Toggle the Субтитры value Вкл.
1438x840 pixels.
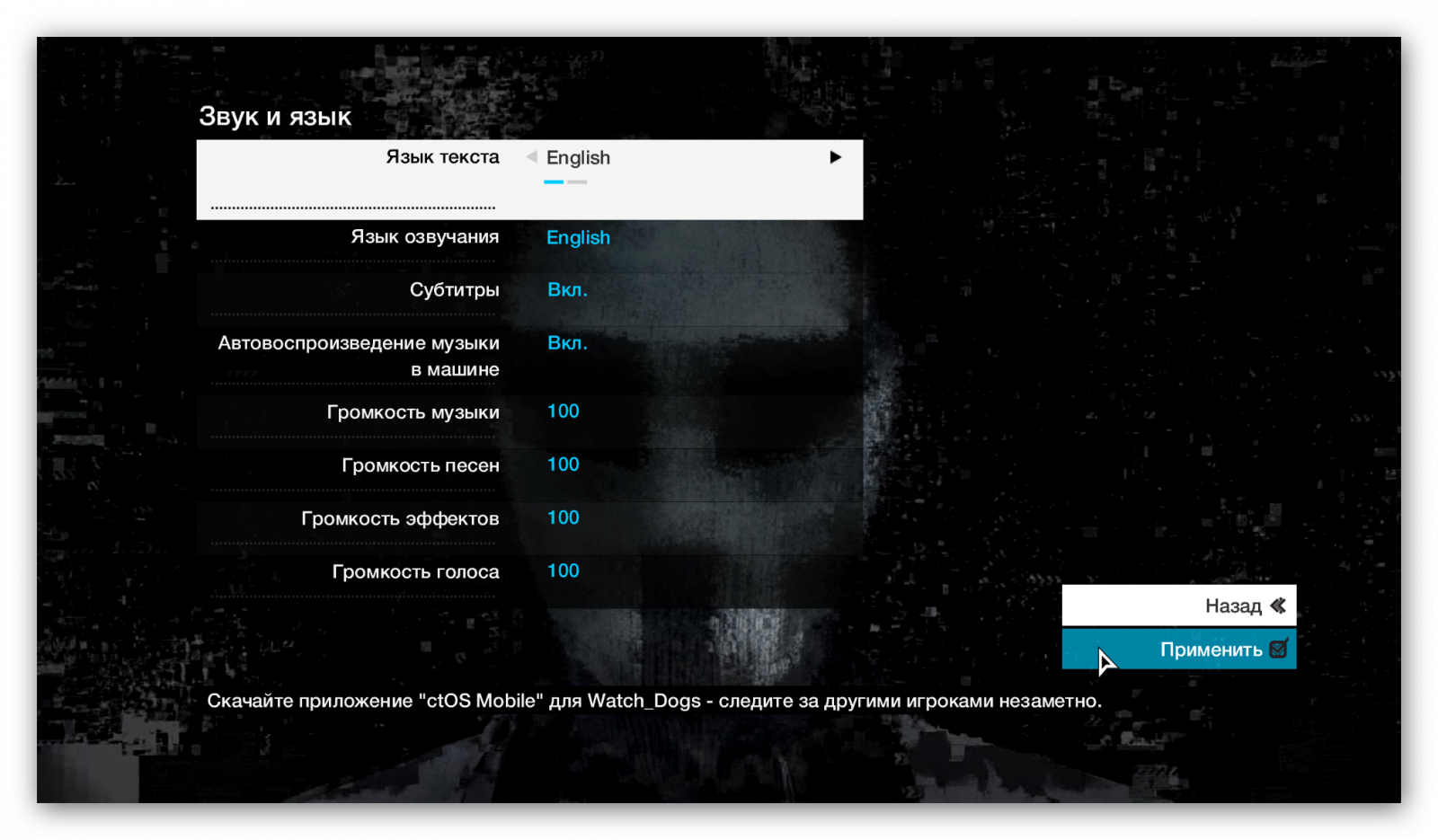pos(567,289)
